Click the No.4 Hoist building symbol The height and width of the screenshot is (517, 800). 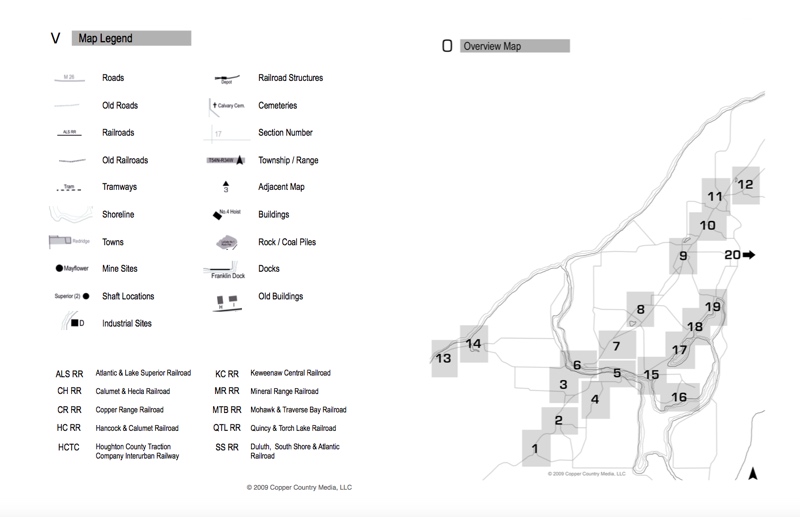pos(217,215)
